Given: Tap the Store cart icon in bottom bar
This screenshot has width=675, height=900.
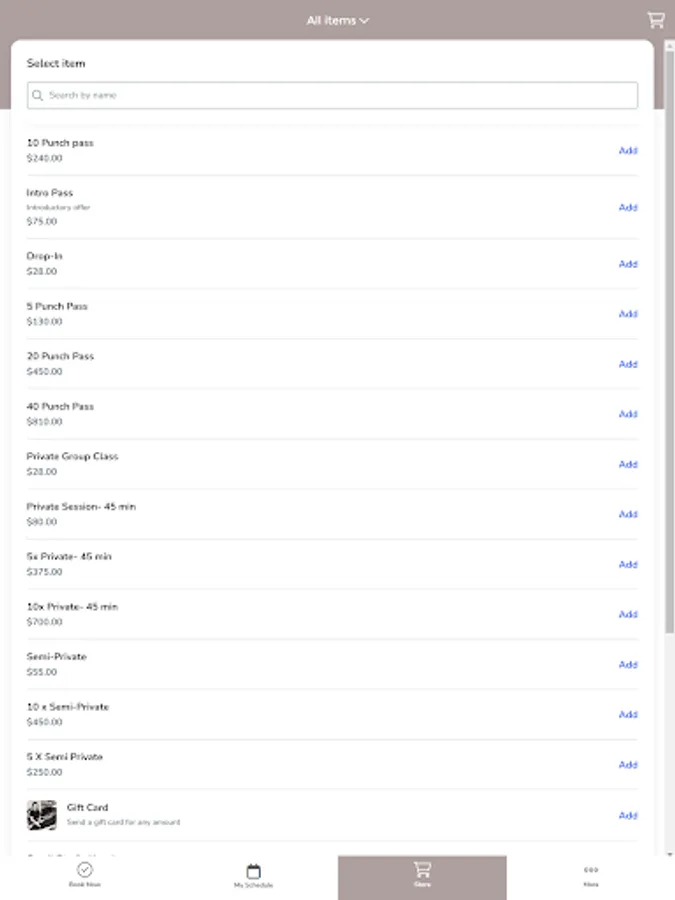Looking at the screenshot, I should coord(421,871).
